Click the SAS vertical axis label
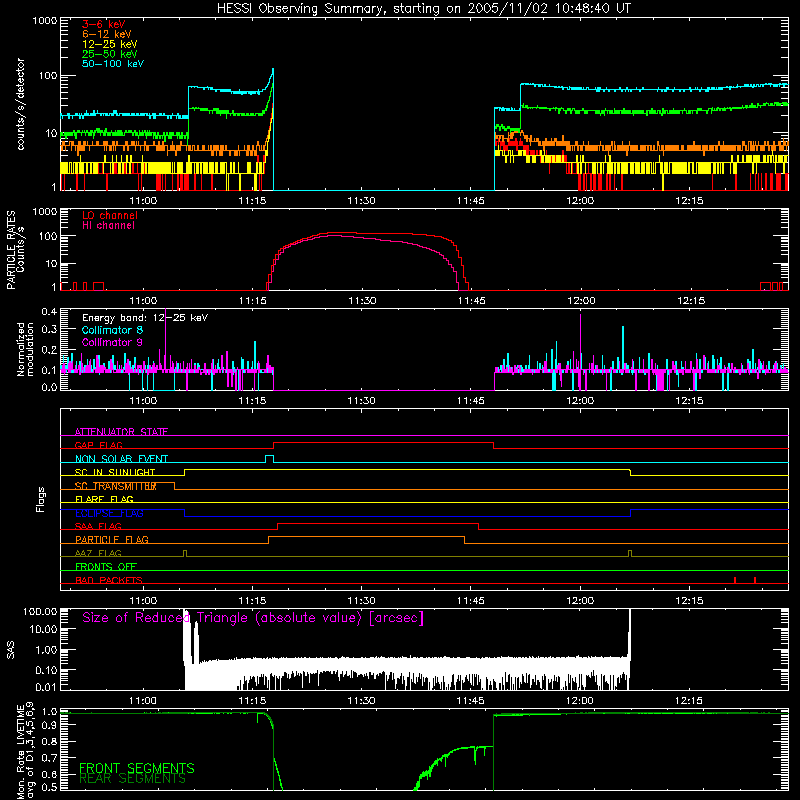This screenshot has height=800, width=800. coord(10,650)
